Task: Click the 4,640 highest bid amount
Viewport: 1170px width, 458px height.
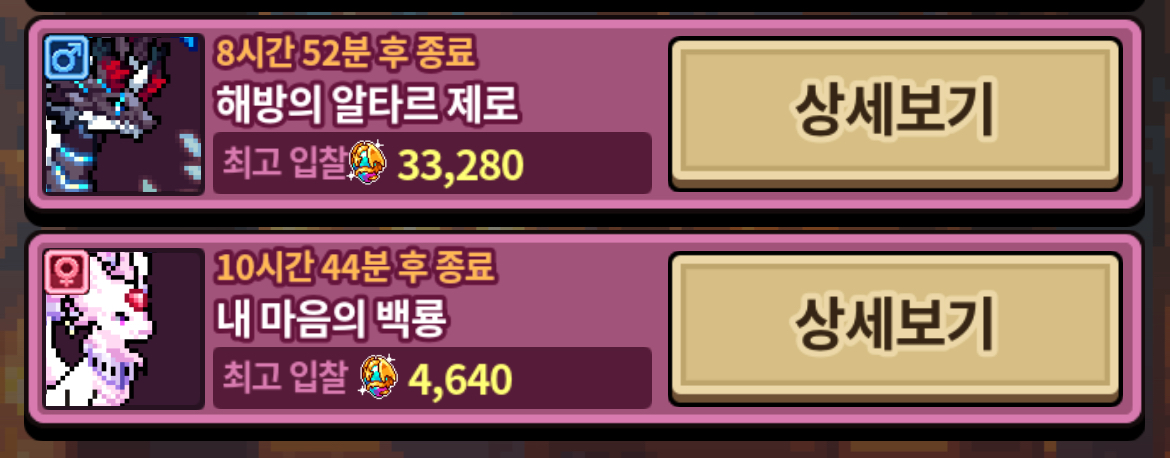Action: [x=460, y=380]
